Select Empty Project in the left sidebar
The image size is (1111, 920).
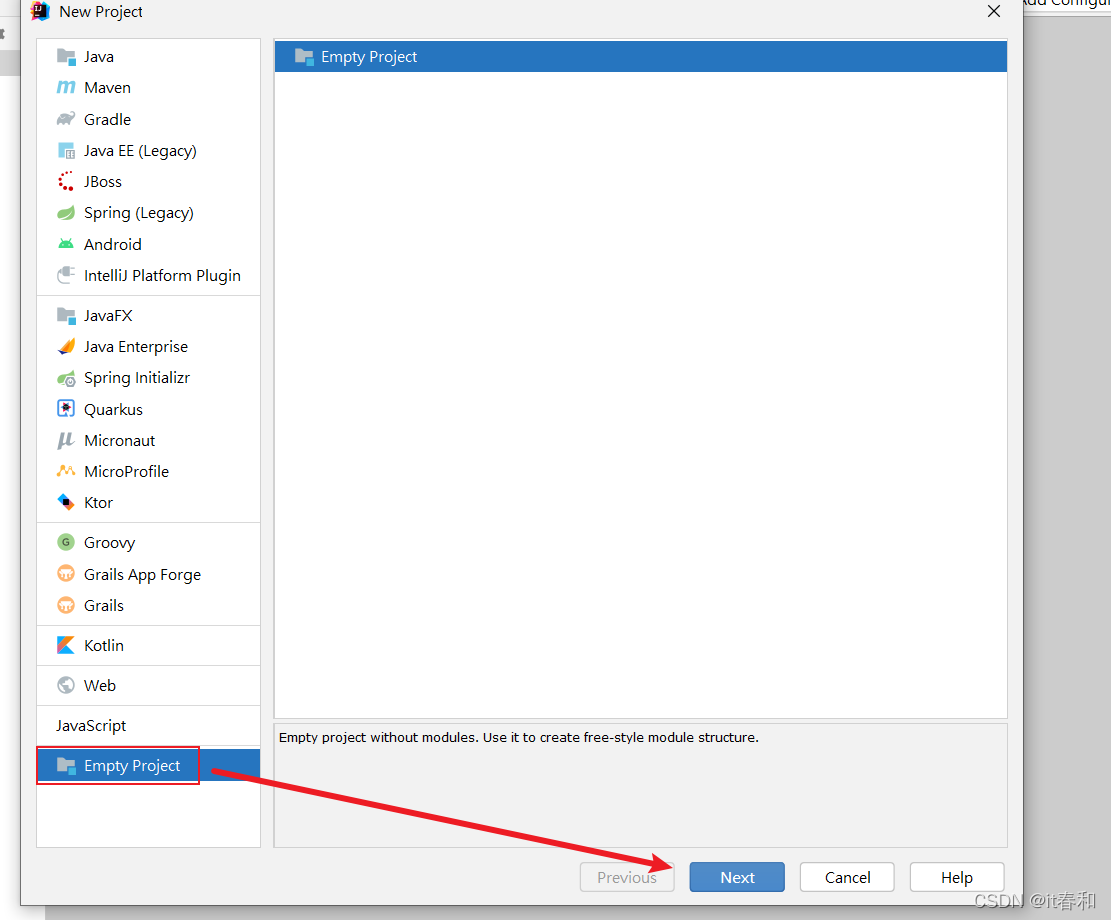[148, 765]
